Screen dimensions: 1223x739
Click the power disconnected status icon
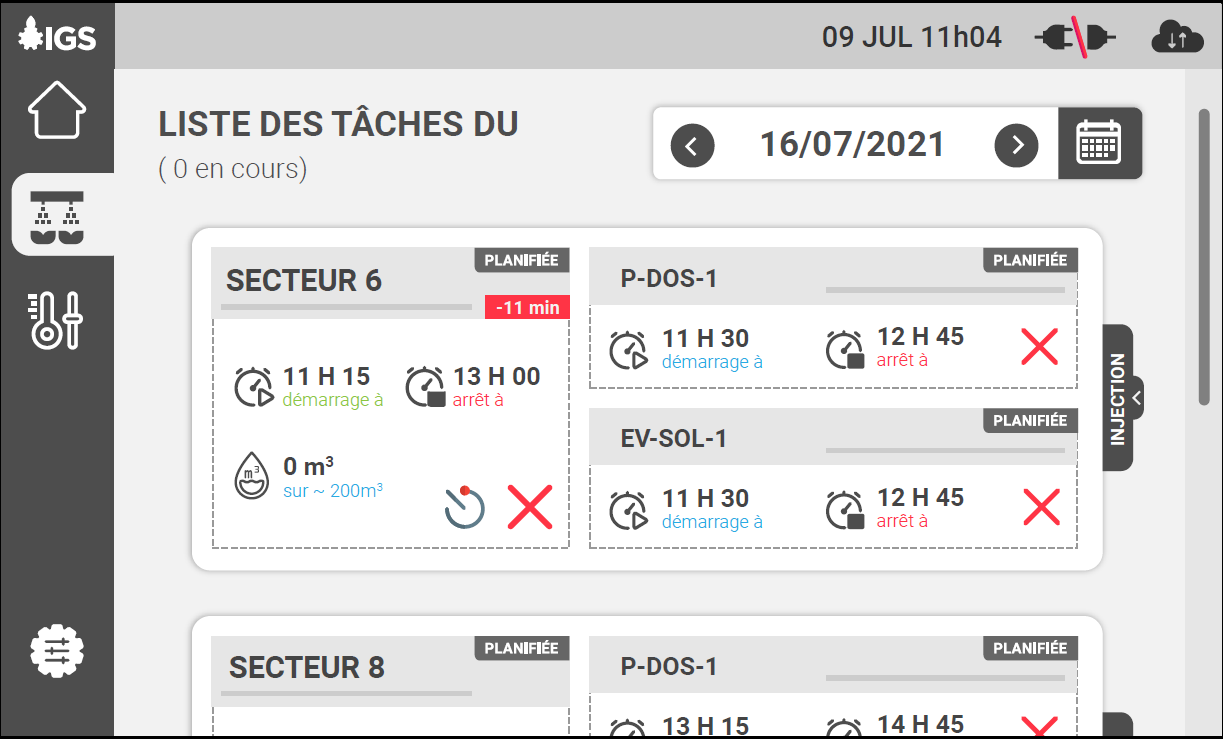pos(1074,38)
